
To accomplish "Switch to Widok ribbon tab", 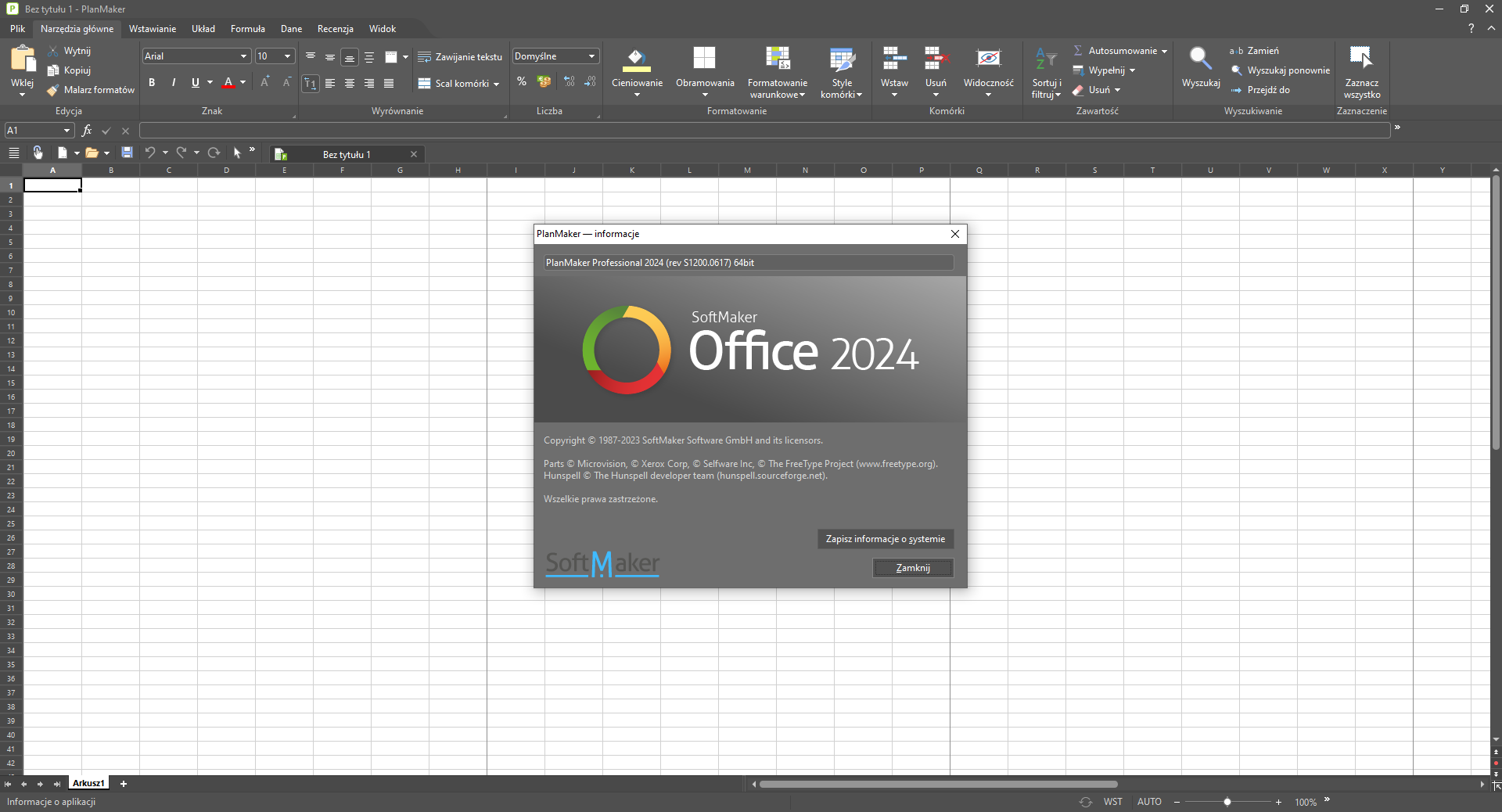I will tap(383, 29).
